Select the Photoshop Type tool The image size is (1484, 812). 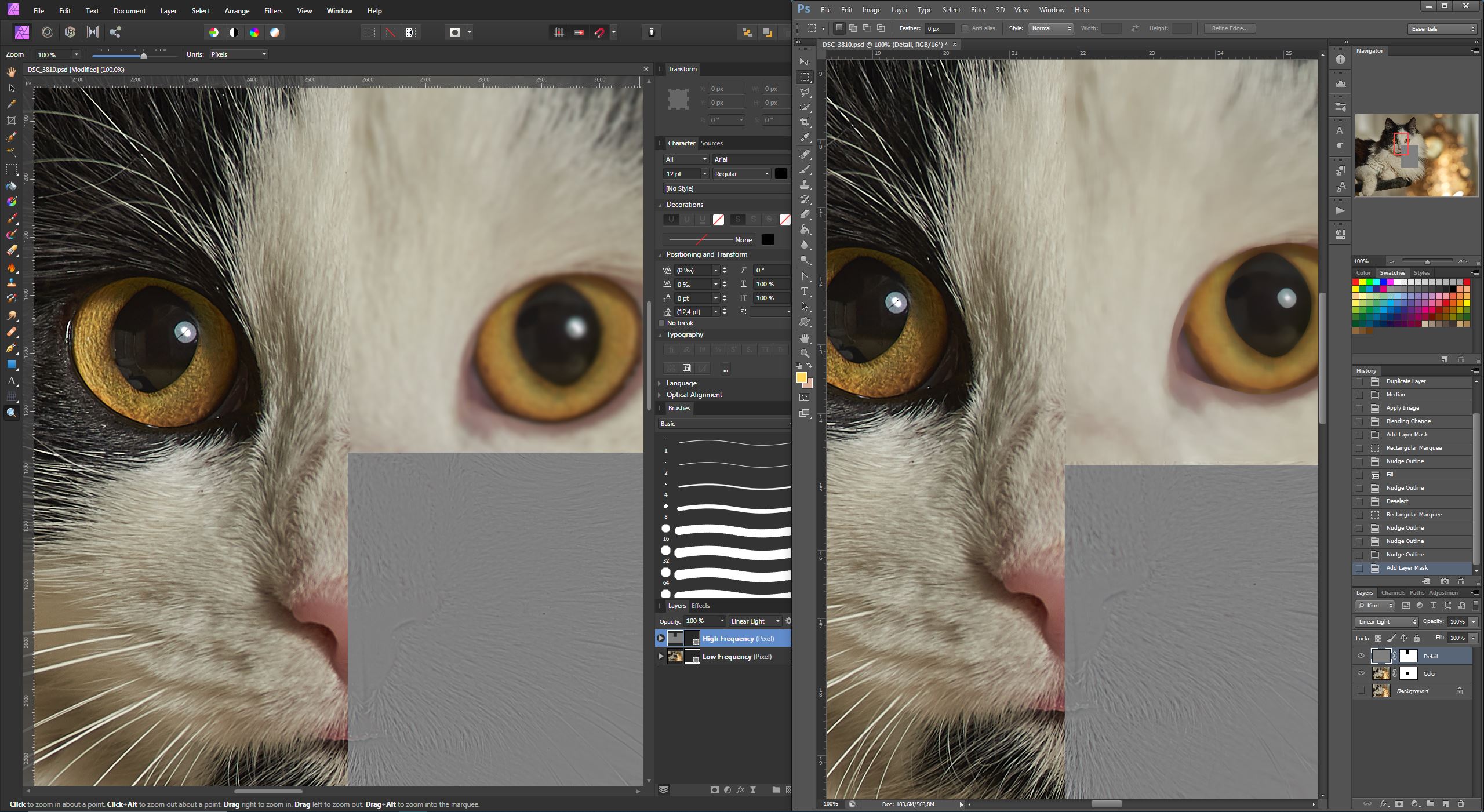(x=805, y=292)
